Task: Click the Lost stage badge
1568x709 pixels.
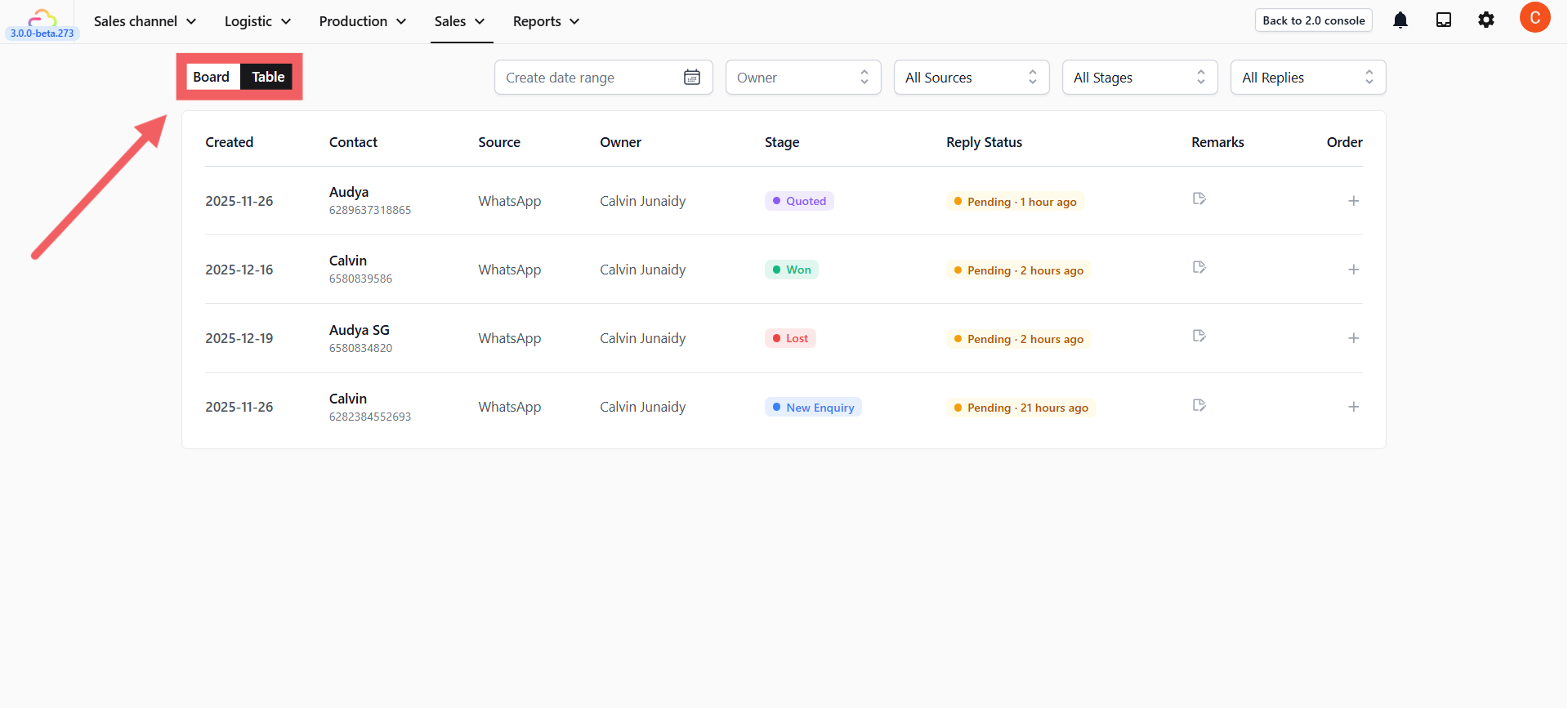Action: [x=790, y=338]
